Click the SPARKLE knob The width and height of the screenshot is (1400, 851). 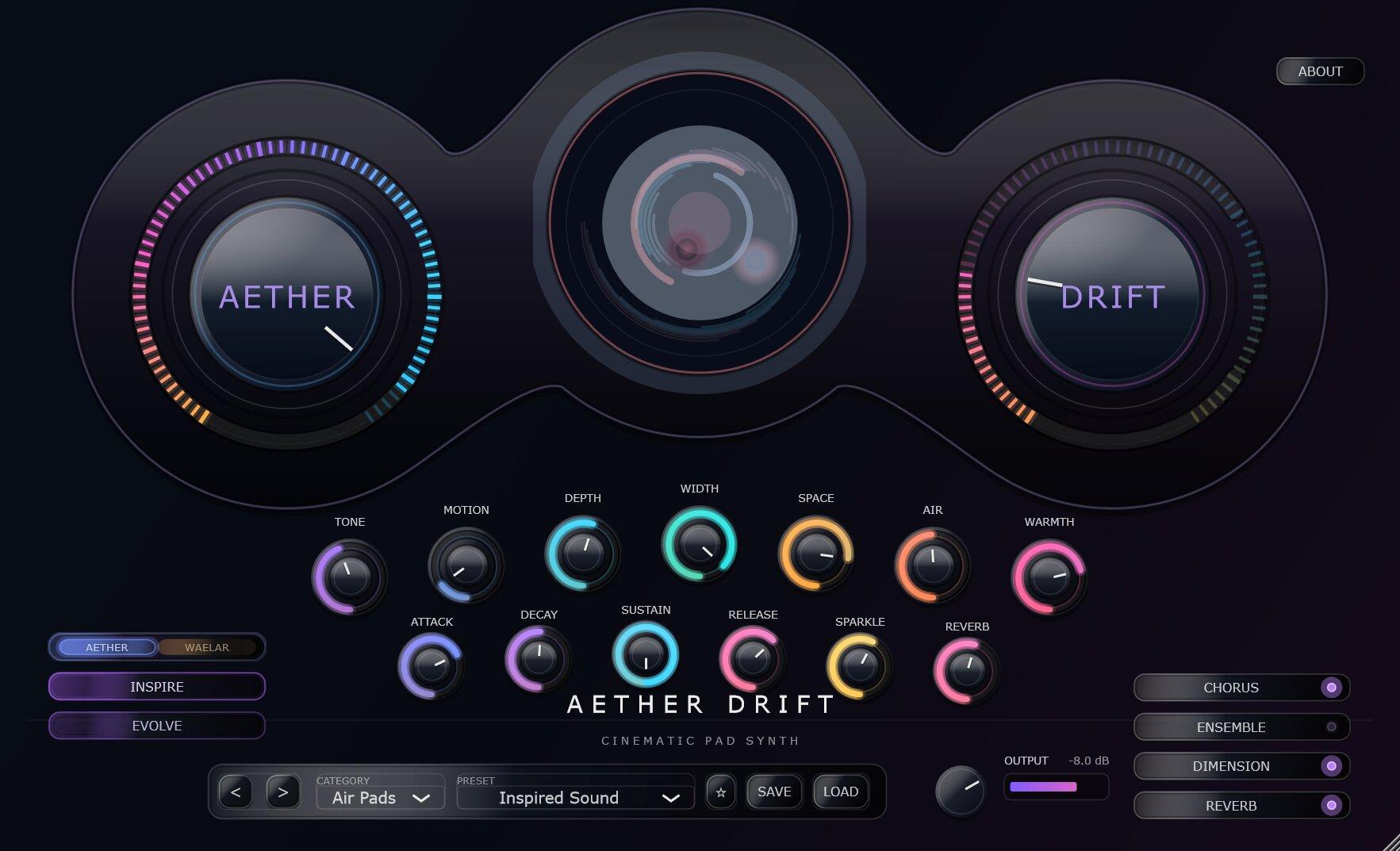(x=860, y=665)
